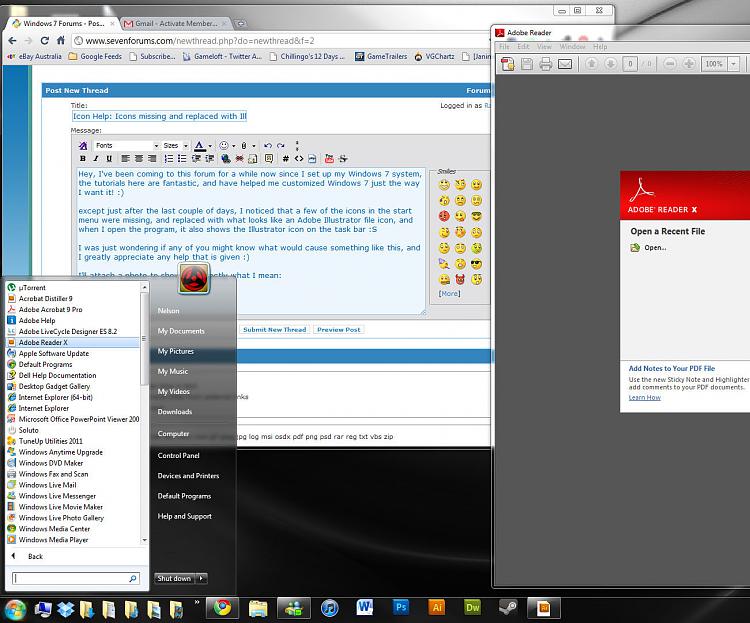Open the Edit menu in Adobe Reader
Viewport: 750px width, 623px height.
coord(523,46)
